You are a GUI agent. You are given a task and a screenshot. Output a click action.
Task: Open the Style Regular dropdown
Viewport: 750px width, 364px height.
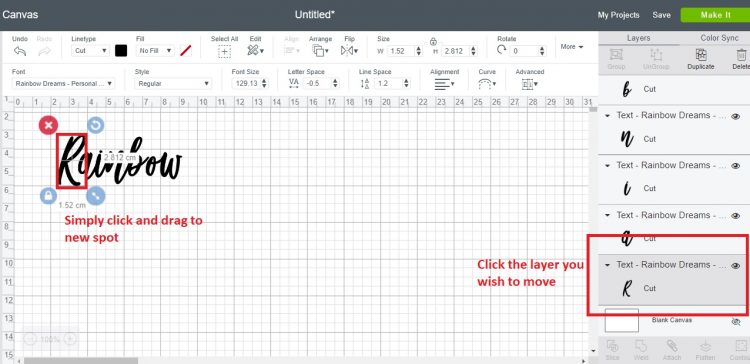pos(173,83)
